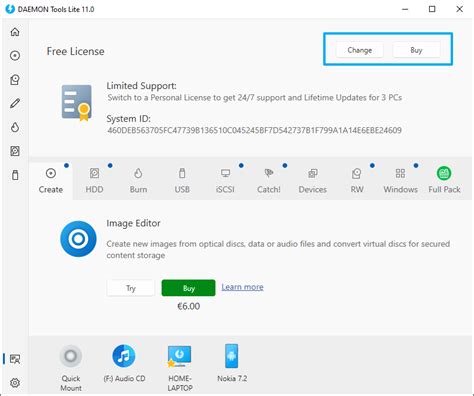Open the Home icon in sidebar

[15, 32]
